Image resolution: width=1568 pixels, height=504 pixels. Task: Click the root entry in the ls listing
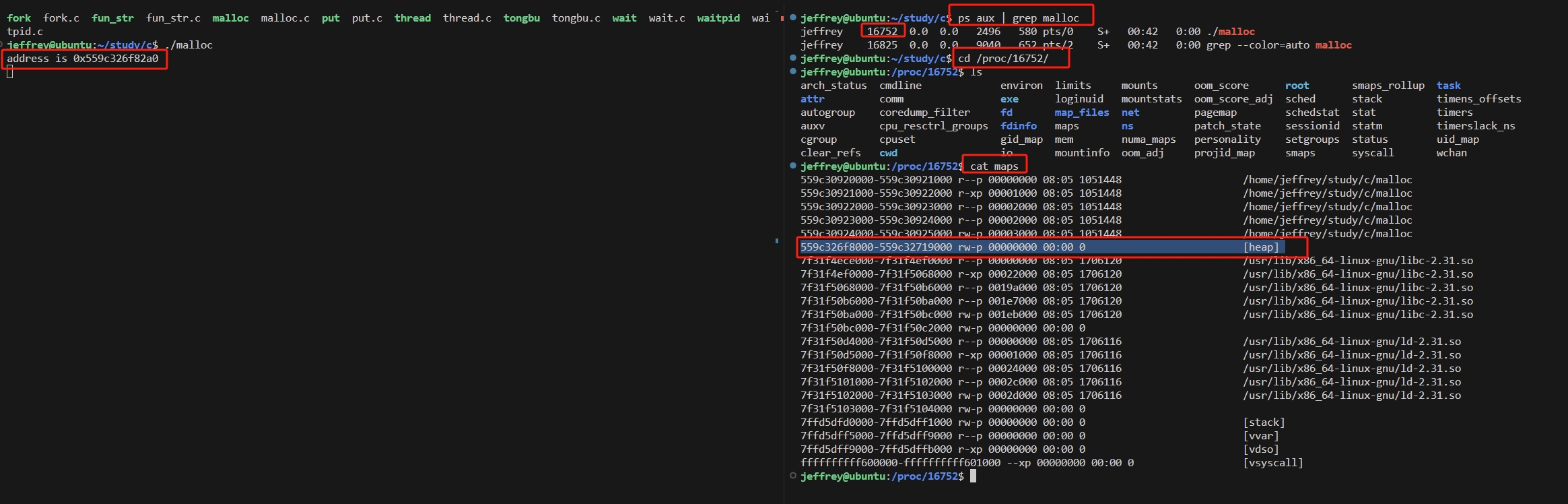tap(1297, 86)
